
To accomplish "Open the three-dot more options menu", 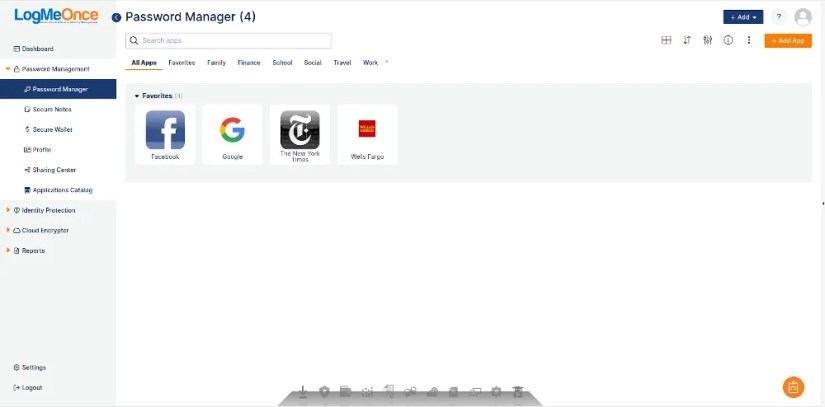I will (749, 40).
